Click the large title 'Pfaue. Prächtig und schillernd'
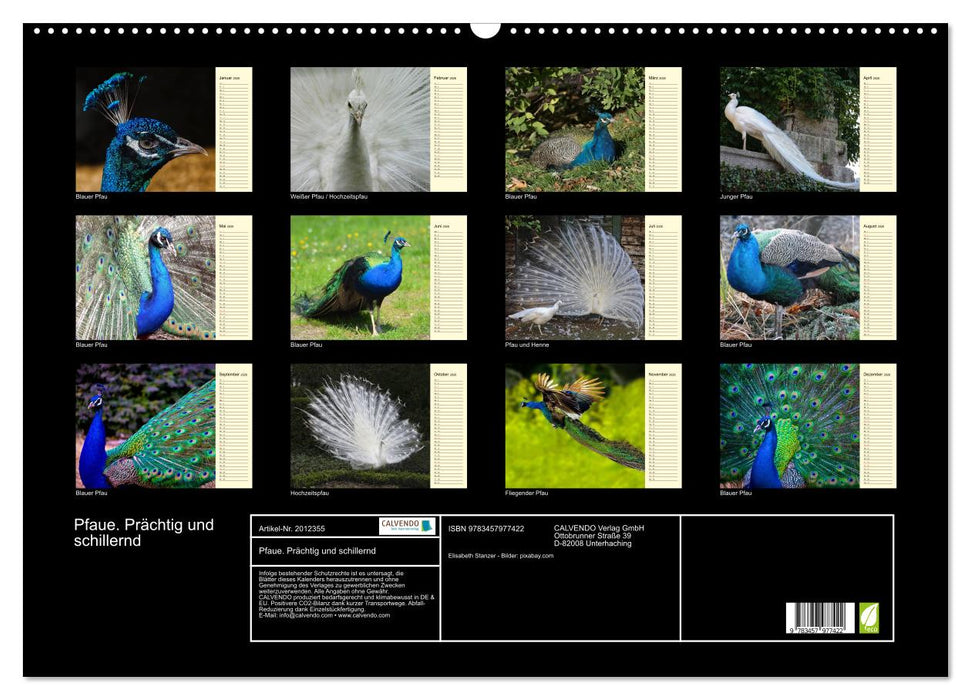 tap(144, 533)
